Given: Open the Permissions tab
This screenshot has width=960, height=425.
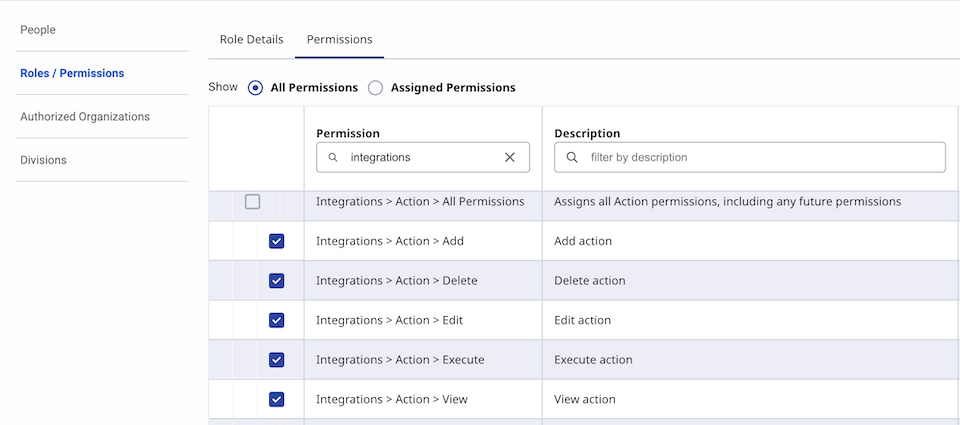Looking at the screenshot, I should click(x=339, y=40).
